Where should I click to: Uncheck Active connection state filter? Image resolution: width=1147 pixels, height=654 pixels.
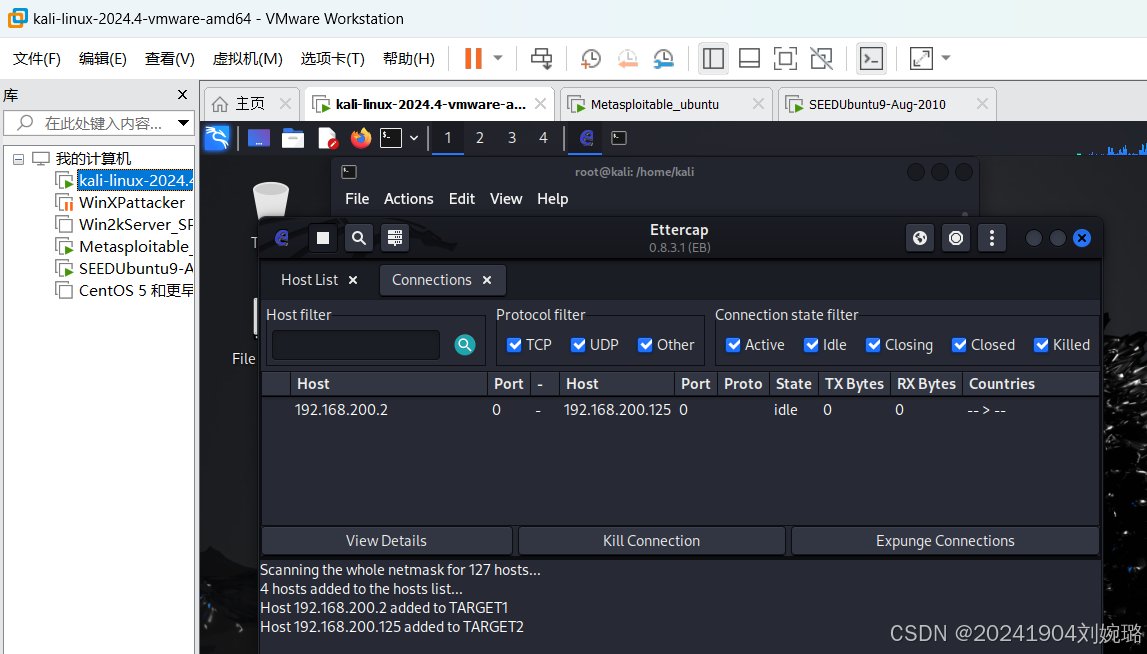pos(733,345)
